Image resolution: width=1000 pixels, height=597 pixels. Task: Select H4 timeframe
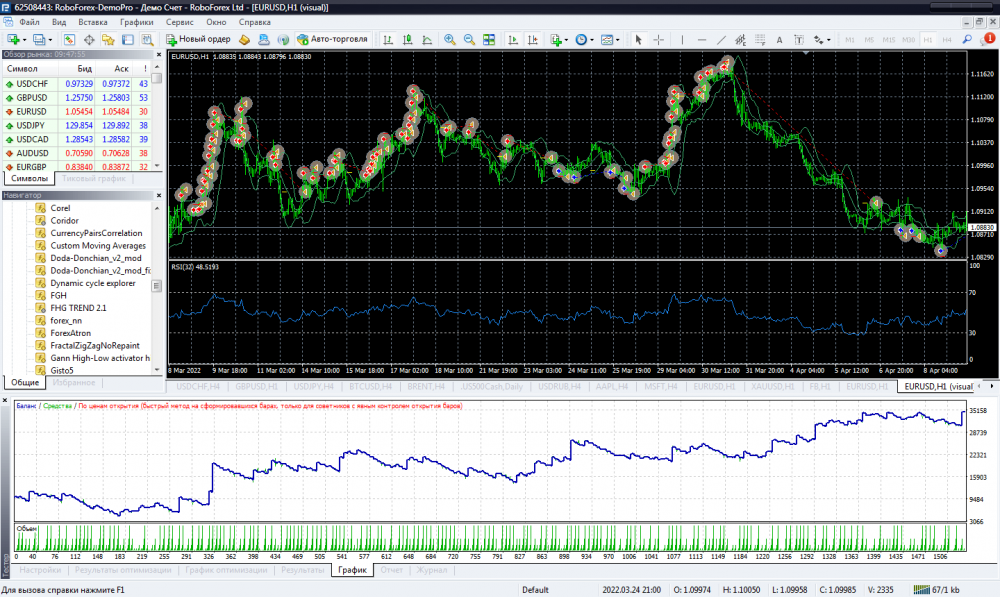947,40
